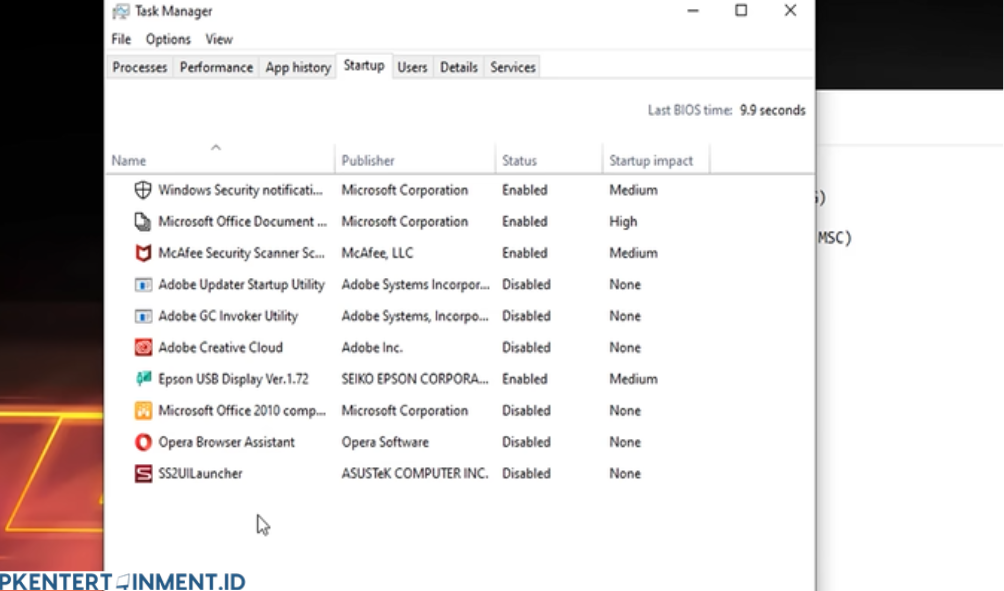Sort by the Status column header

(549, 160)
